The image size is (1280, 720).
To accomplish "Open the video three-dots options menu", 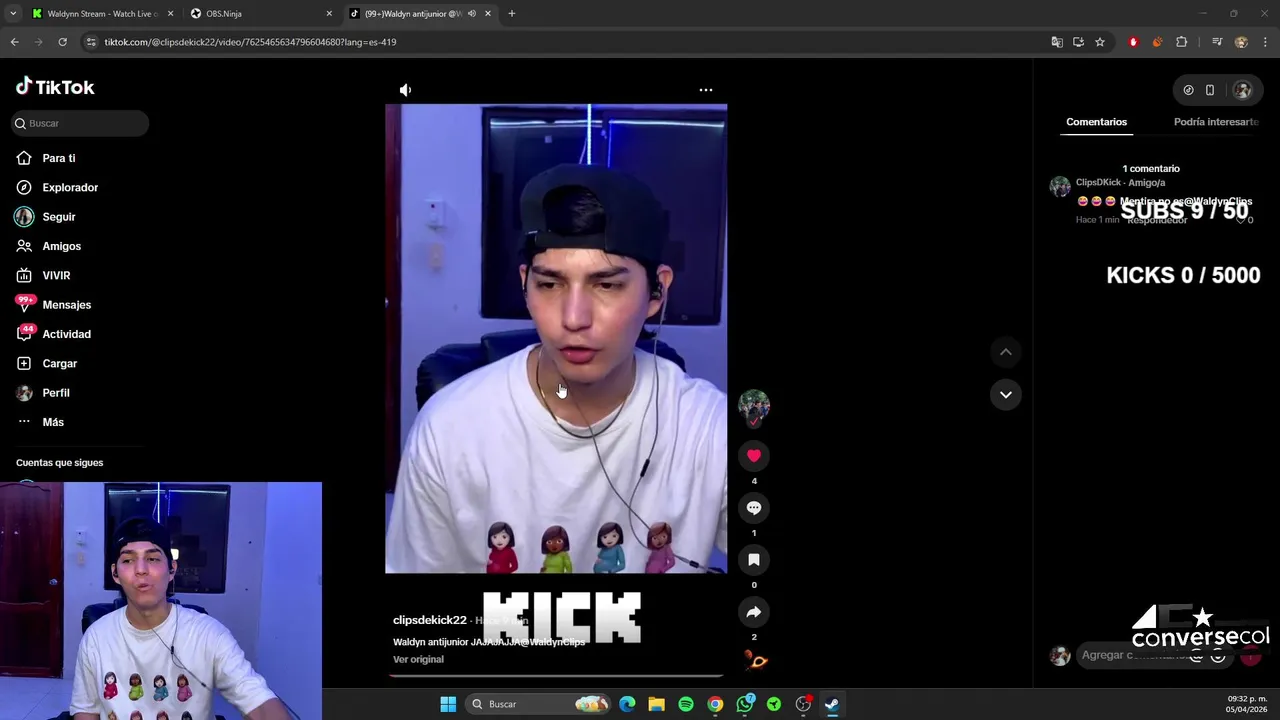I will coord(706,90).
